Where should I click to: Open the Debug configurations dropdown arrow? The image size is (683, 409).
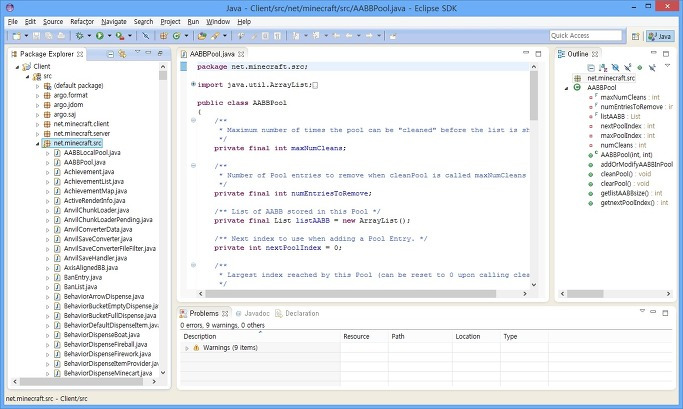click(x=89, y=36)
